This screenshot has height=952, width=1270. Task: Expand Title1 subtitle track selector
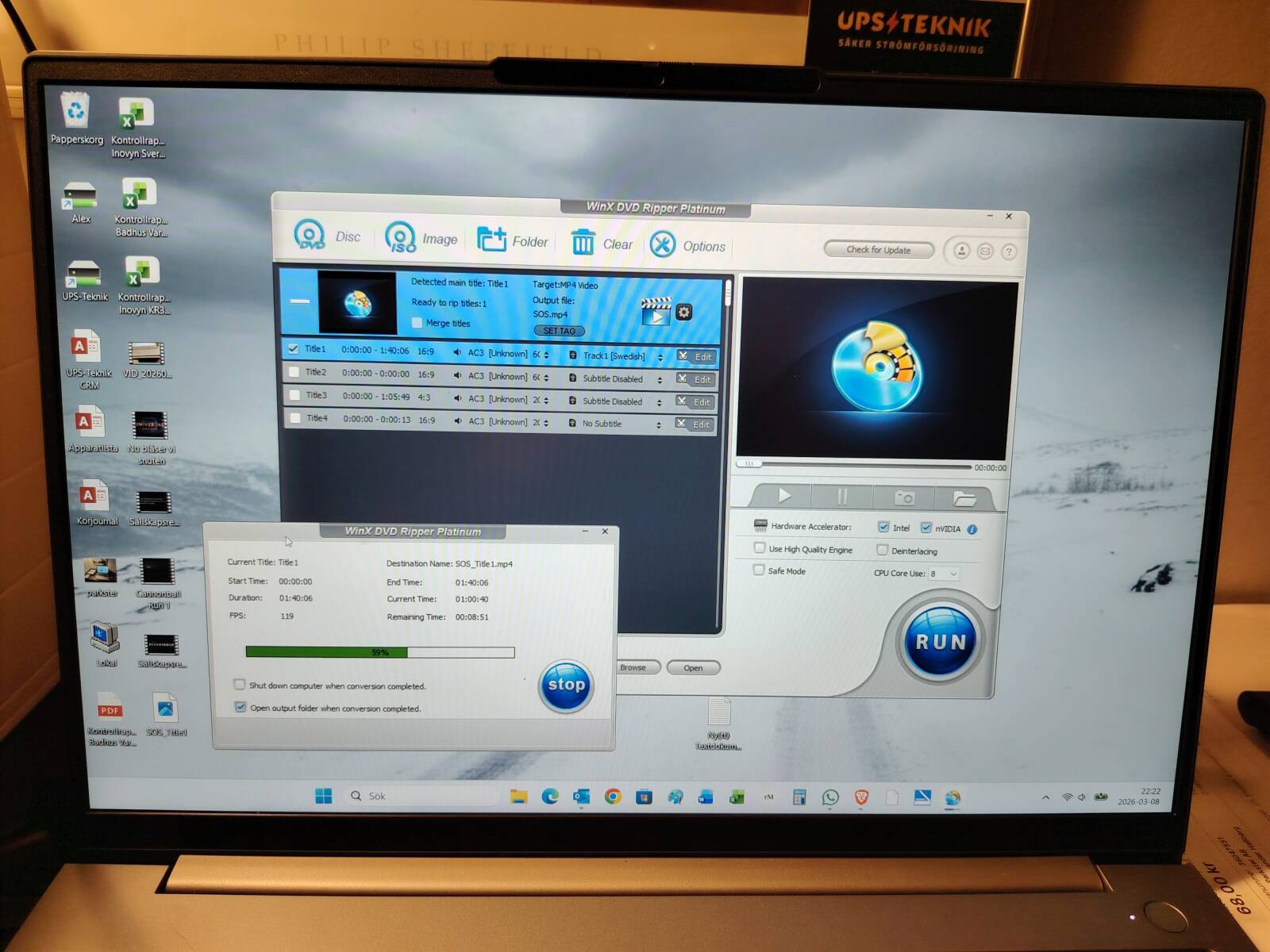tap(660, 357)
